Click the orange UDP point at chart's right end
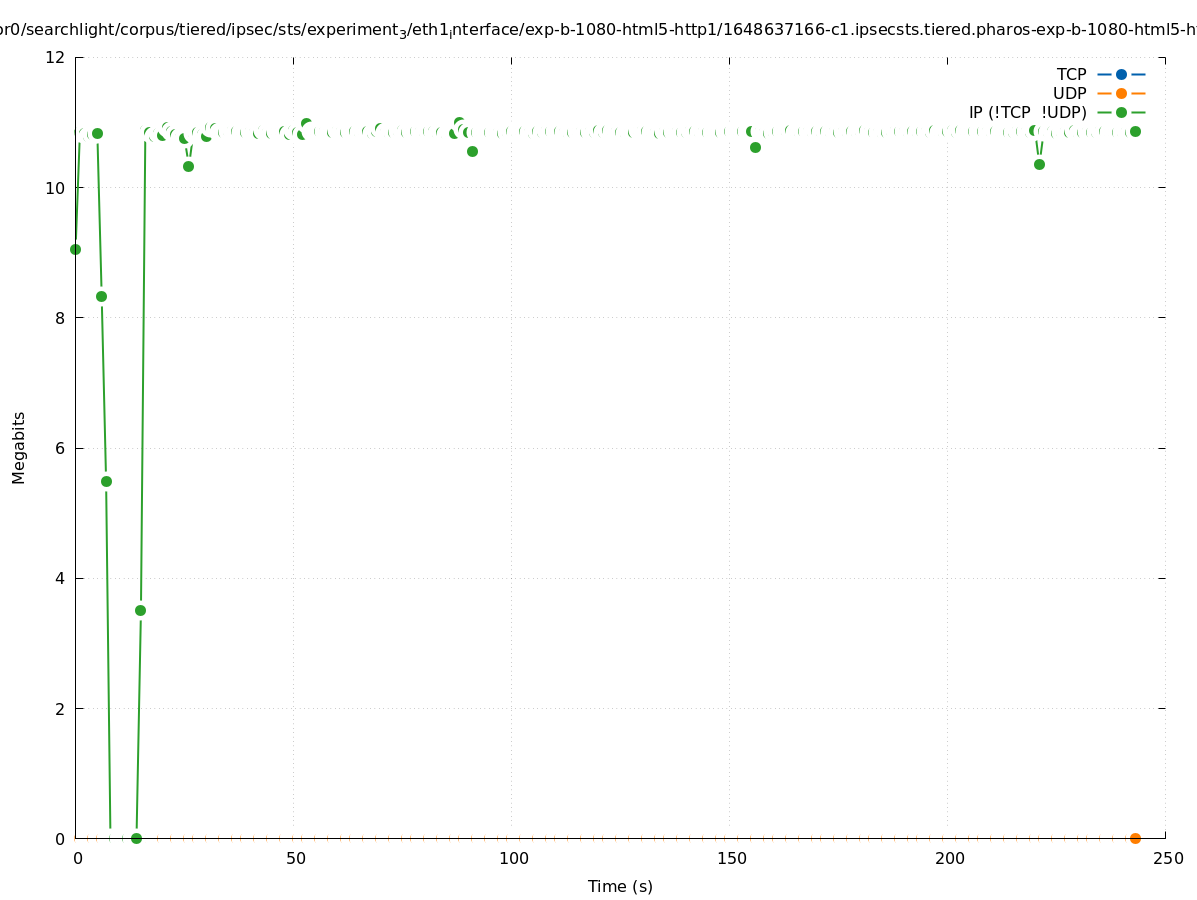This screenshot has width=1197, height=900. pos(1135,838)
